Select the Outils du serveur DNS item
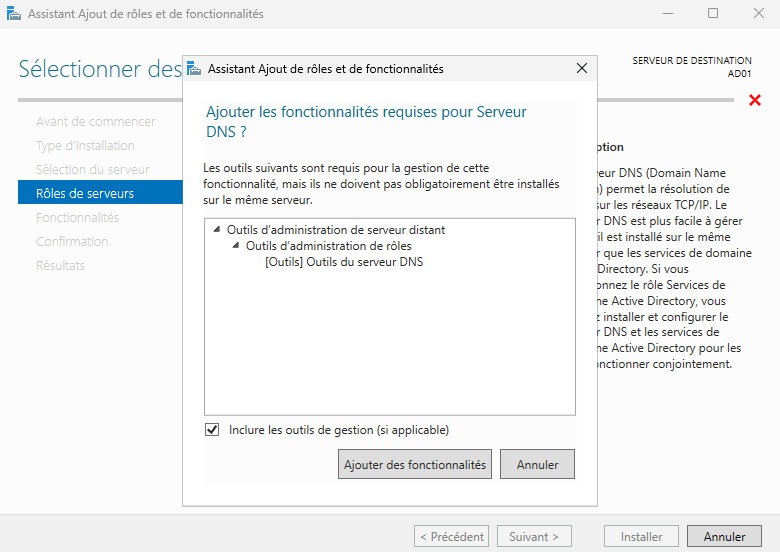 click(345, 262)
